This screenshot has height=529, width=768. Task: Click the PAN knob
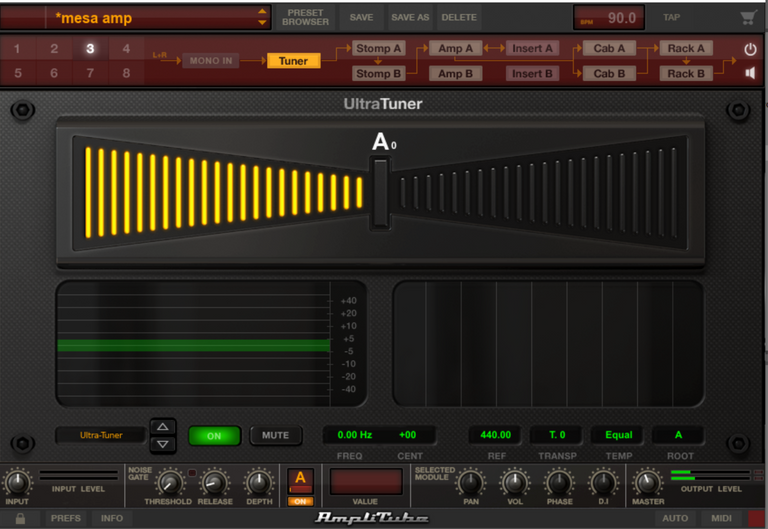(471, 483)
